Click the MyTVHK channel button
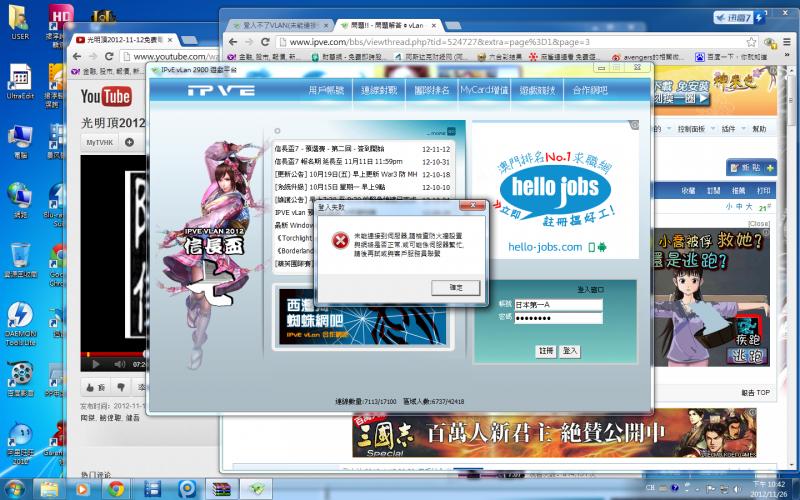 pyautogui.click(x=99, y=142)
